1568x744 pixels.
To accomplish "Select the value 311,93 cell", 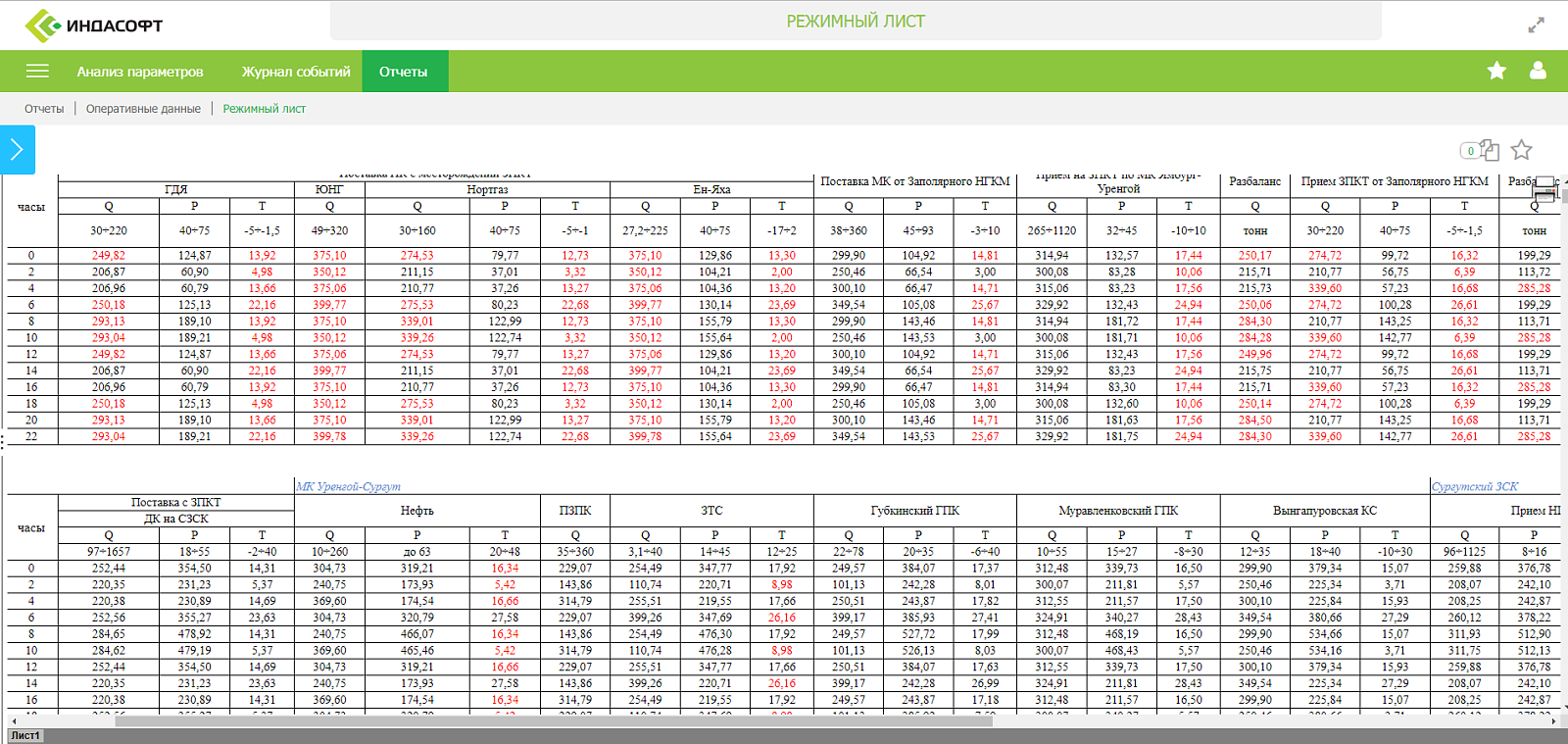I will click(1464, 633).
